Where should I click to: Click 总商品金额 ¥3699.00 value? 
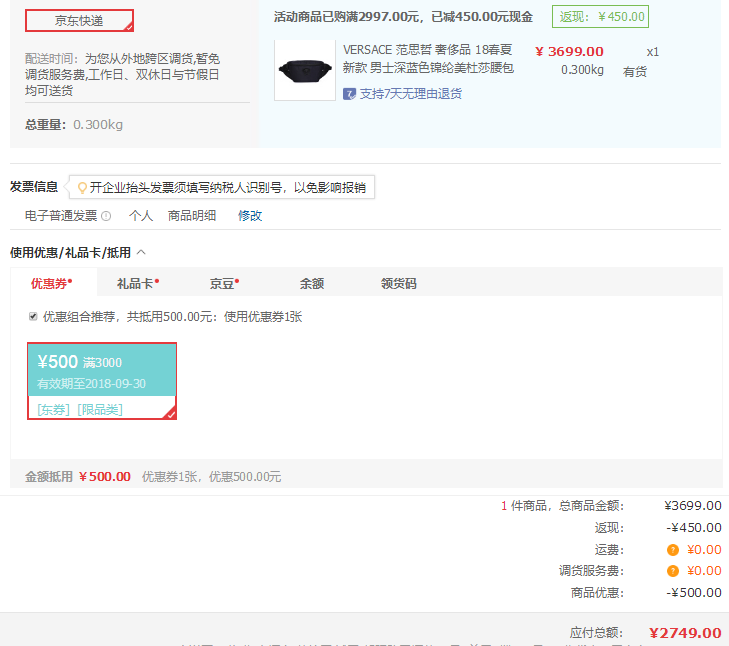click(x=693, y=506)
